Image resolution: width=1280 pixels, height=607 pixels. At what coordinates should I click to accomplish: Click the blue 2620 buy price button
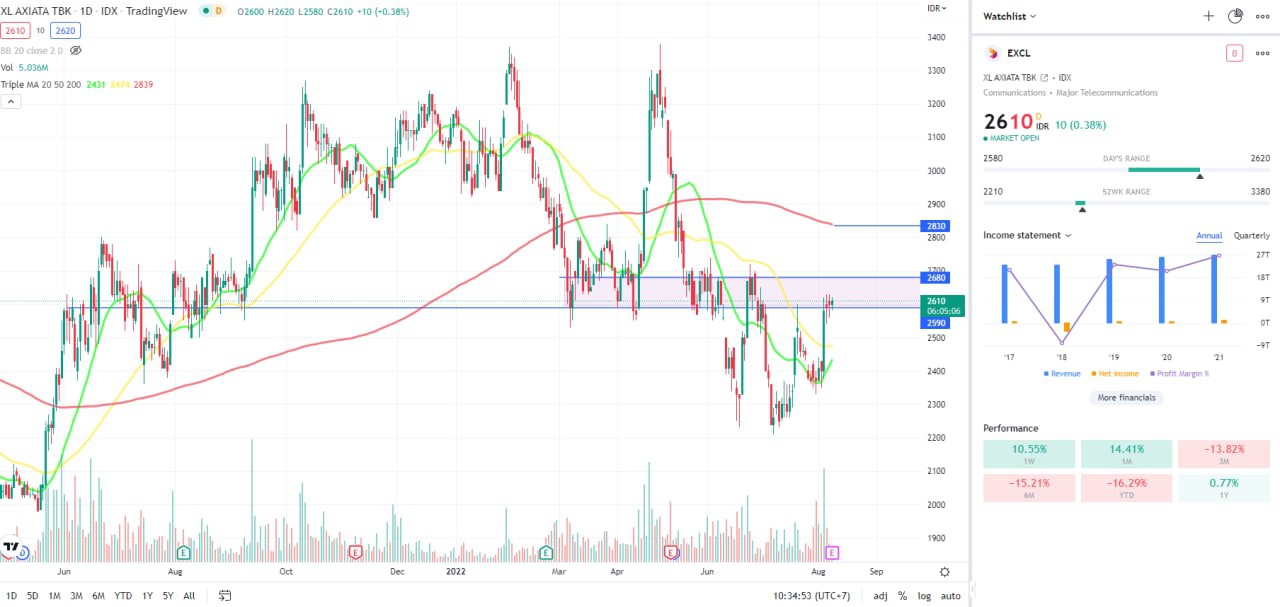pos(65,31)
